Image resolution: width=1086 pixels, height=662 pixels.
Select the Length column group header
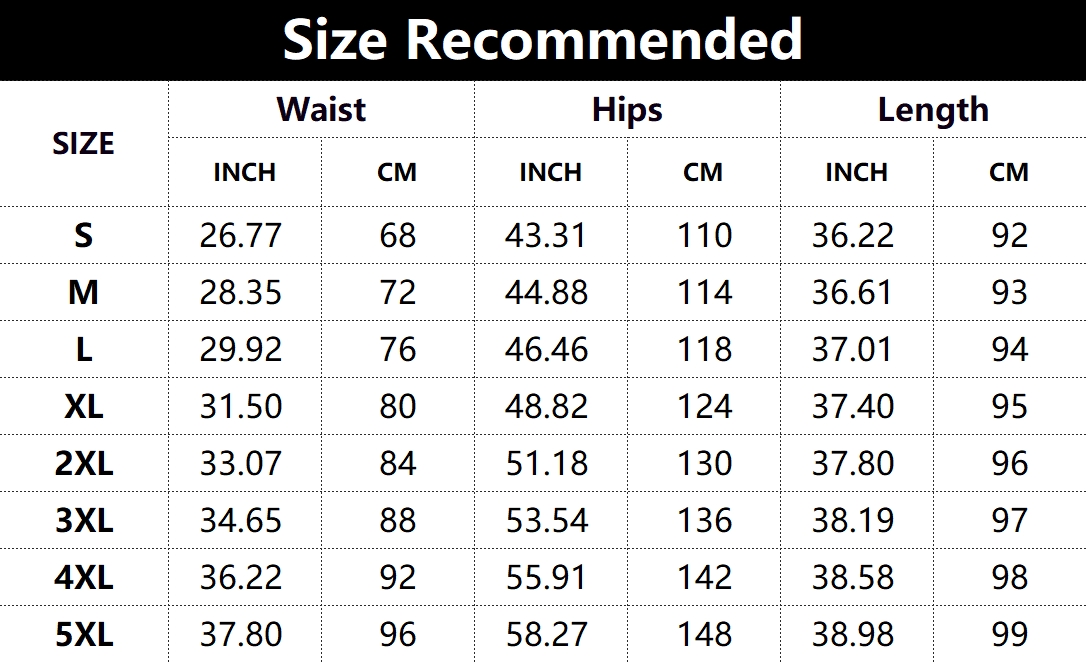(933, 109)
